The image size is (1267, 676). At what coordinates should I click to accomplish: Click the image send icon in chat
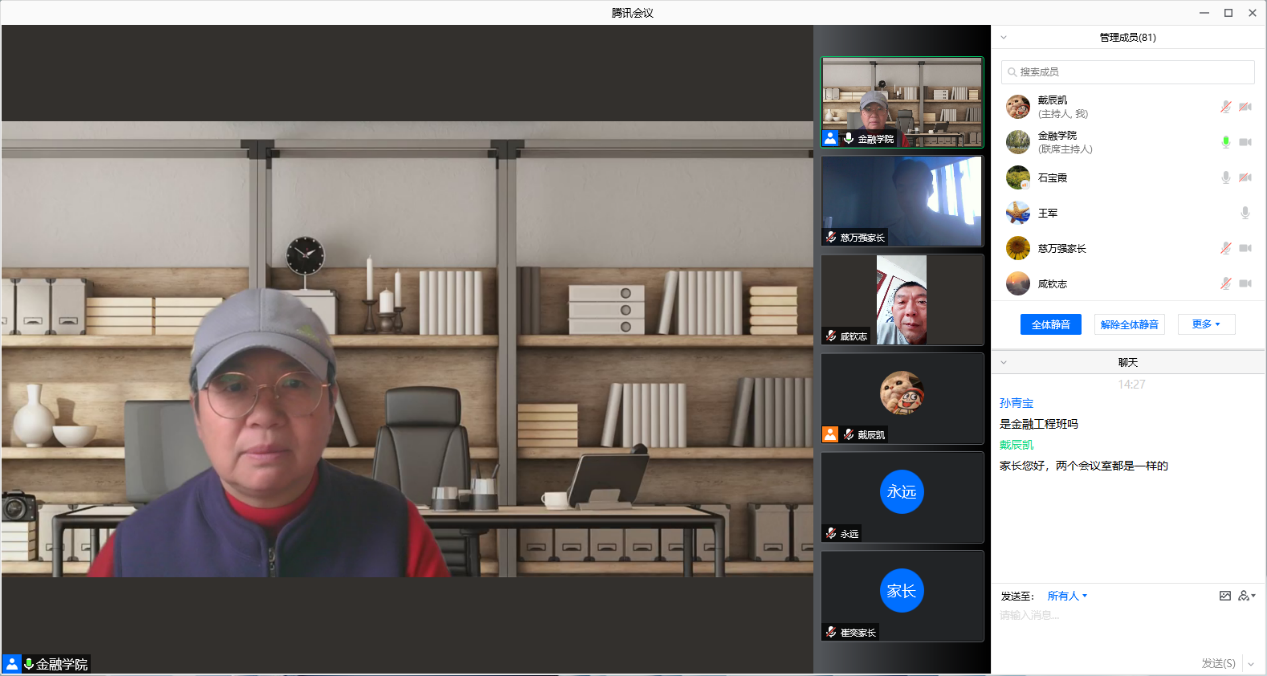[1225, 596]
